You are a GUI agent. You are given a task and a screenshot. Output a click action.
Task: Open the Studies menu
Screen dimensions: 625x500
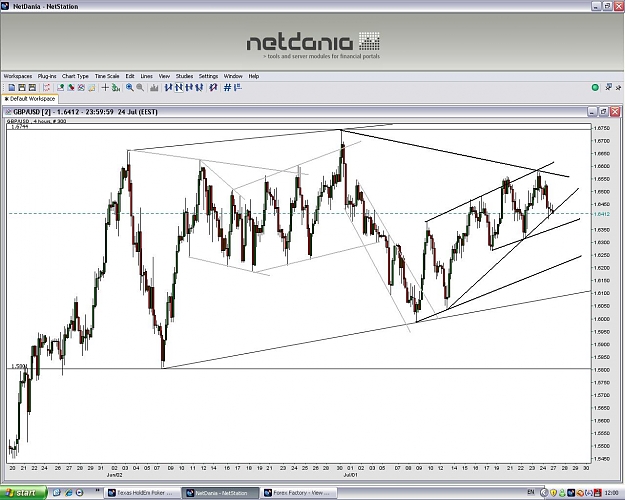click(x=184, y=76)
